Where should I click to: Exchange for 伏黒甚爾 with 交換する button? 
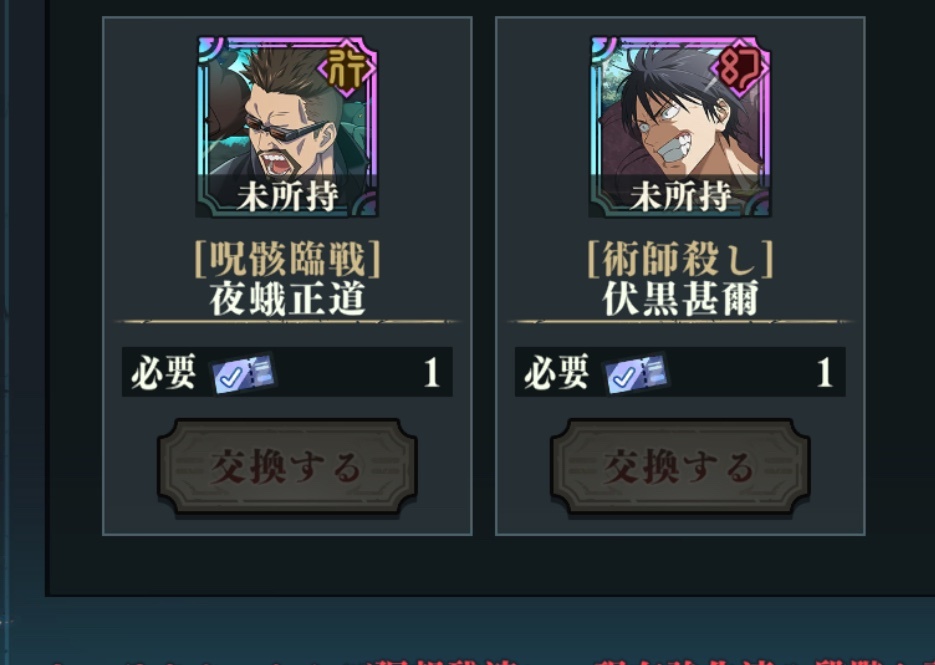680,466
